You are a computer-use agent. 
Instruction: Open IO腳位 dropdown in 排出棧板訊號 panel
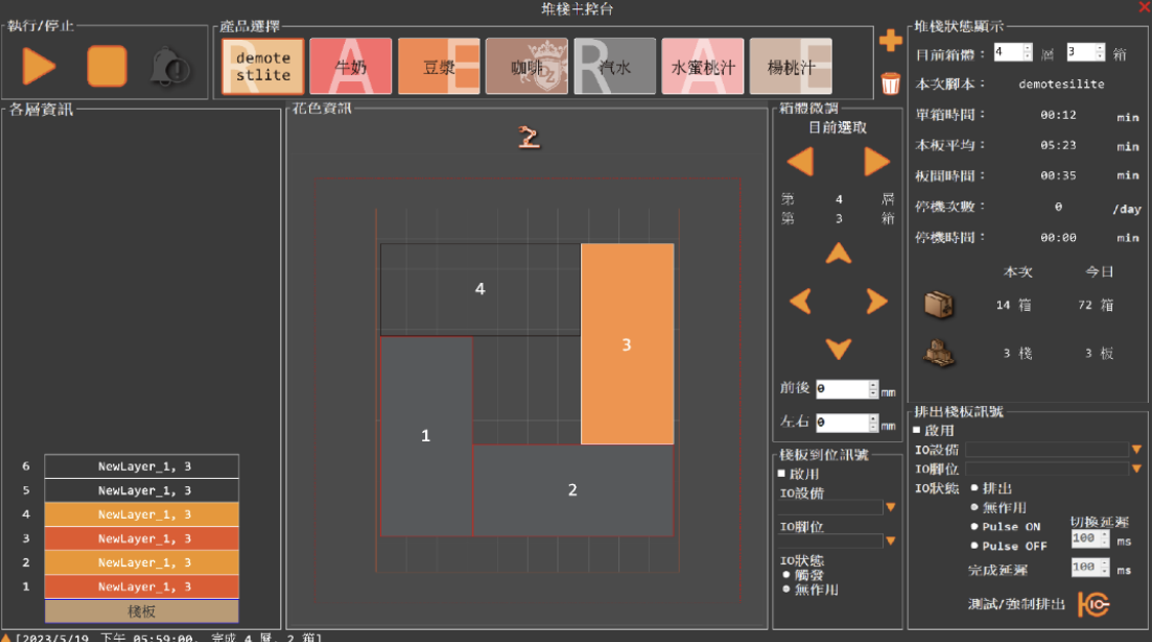point(1136,469)
